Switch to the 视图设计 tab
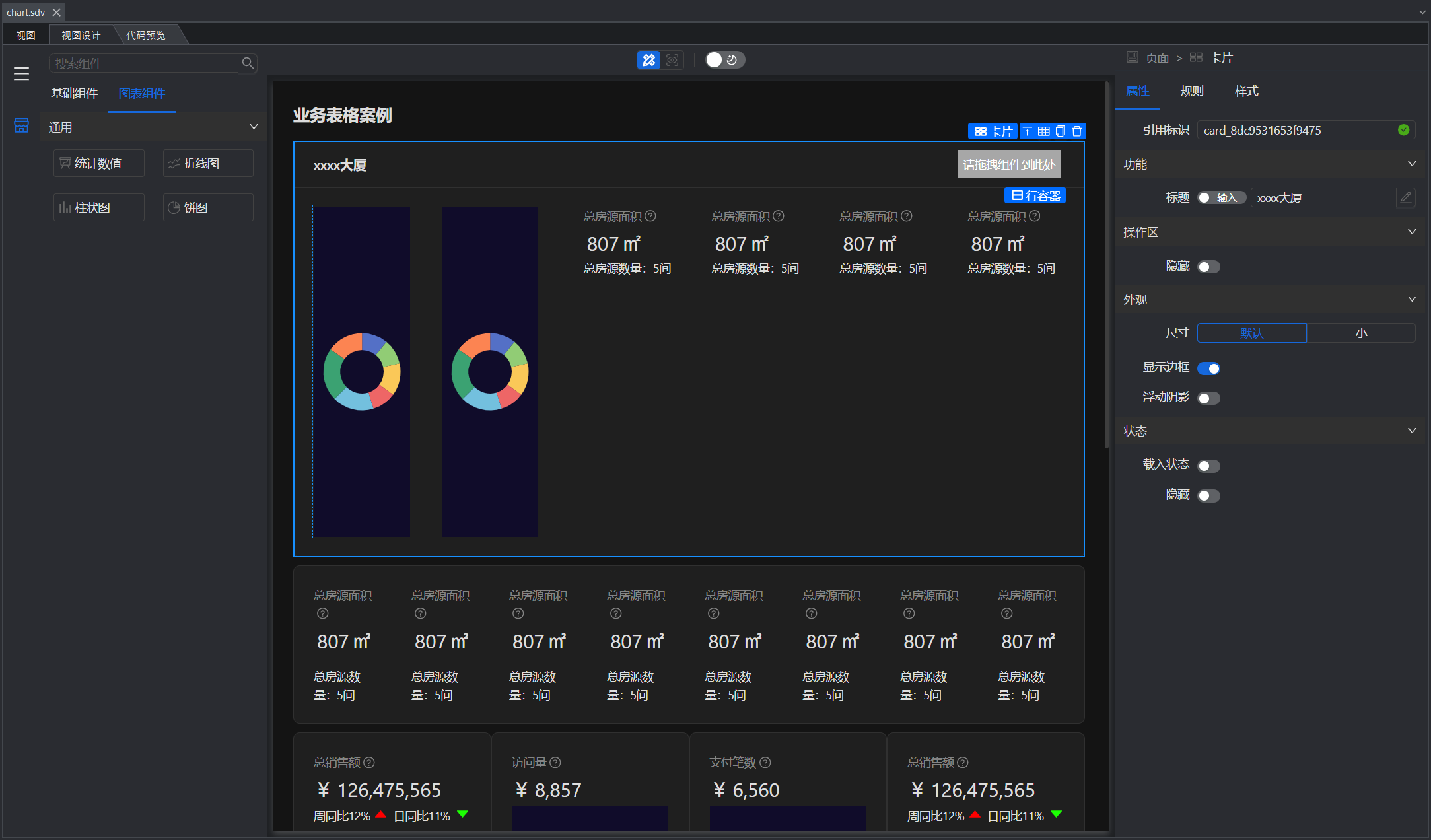1431x840 pixels. [81, 35]
